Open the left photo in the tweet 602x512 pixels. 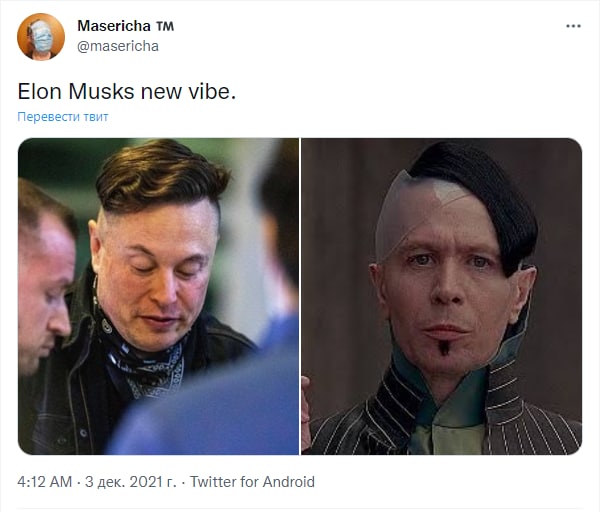coord(158,296)
